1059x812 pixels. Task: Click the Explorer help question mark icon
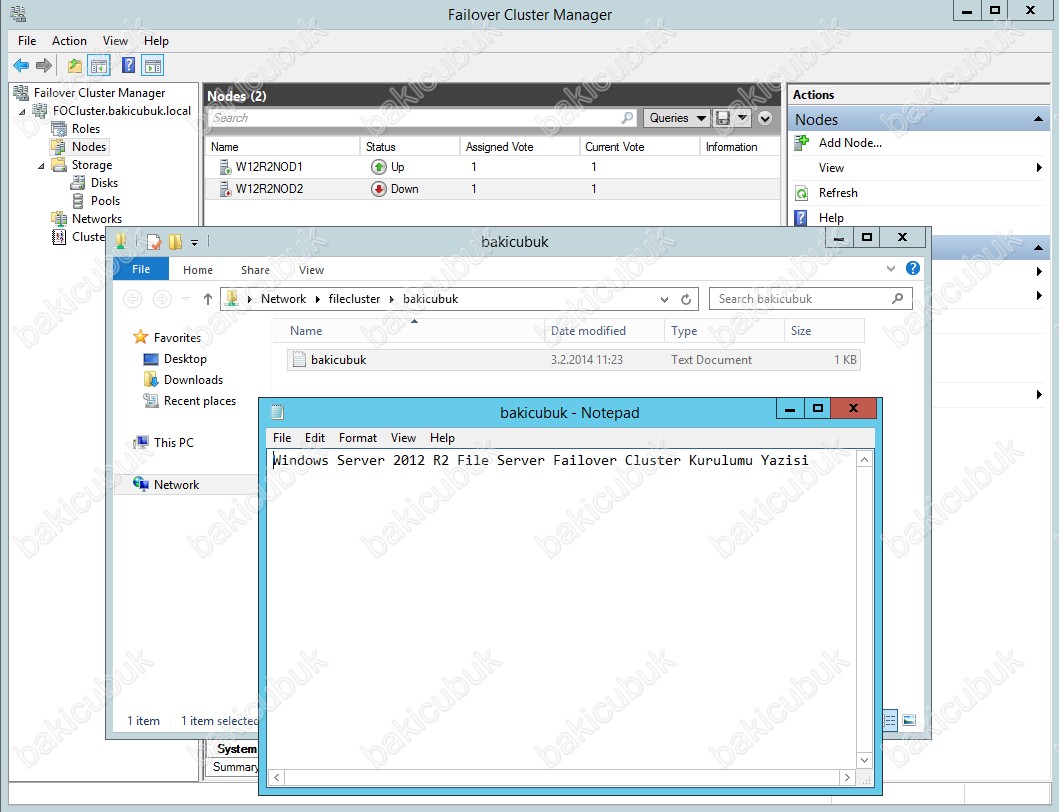tap(912, 269)
